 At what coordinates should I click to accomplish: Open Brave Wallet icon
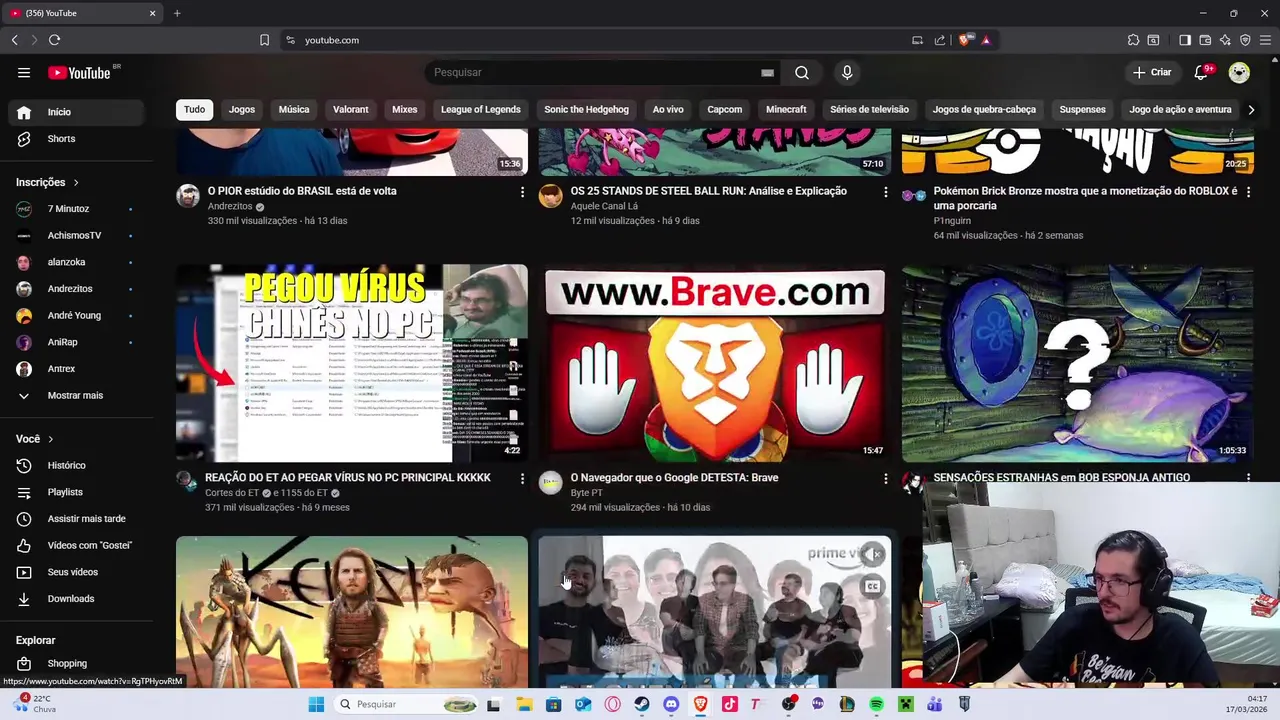pos(1205,40)
